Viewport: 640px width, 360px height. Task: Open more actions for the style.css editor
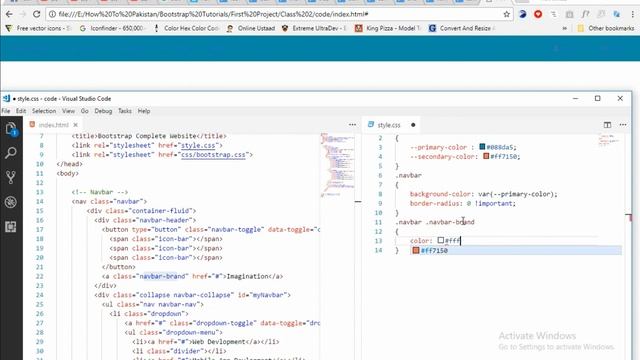coord(623,125)
